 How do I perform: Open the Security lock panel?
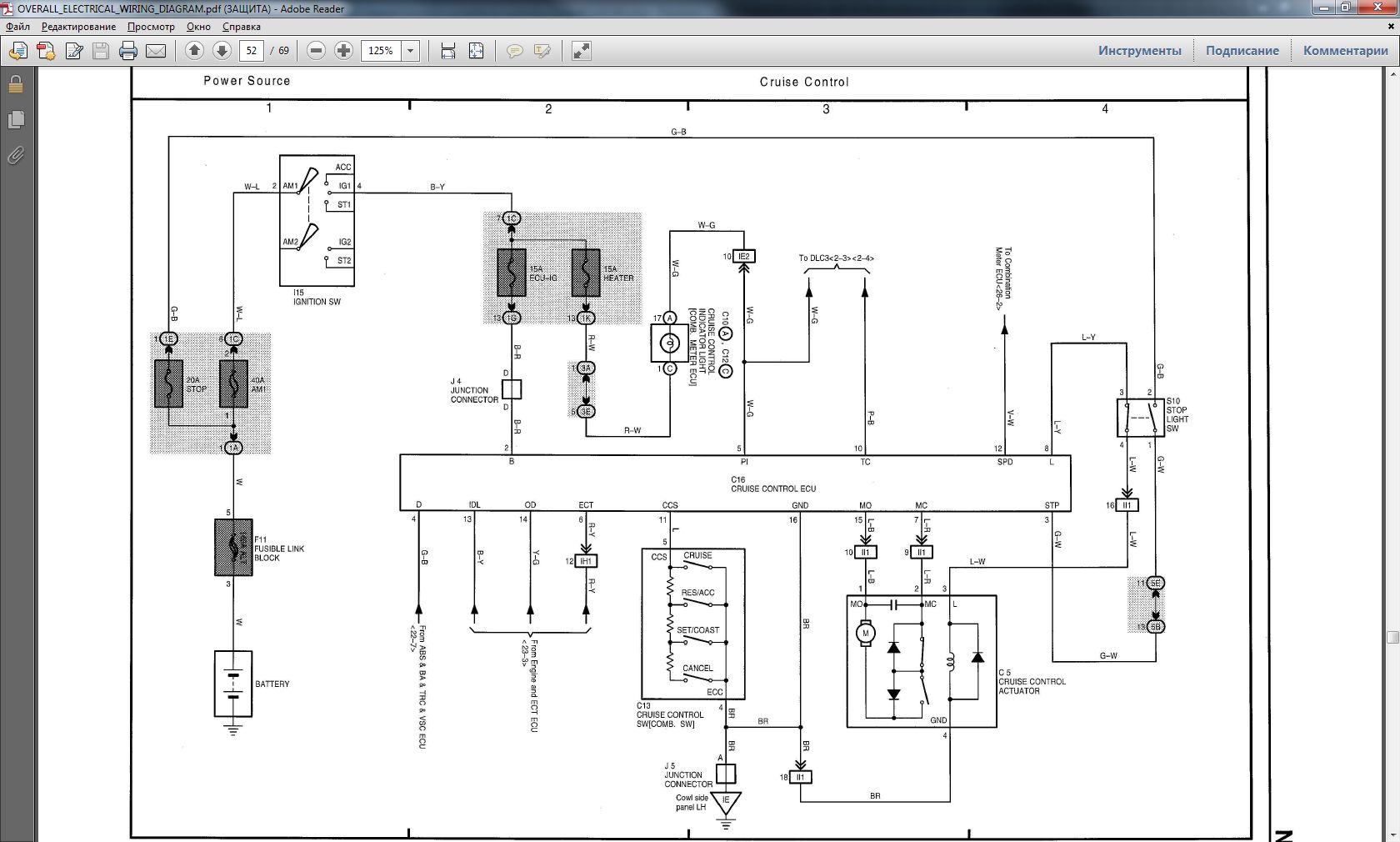(x=15, y=85)
